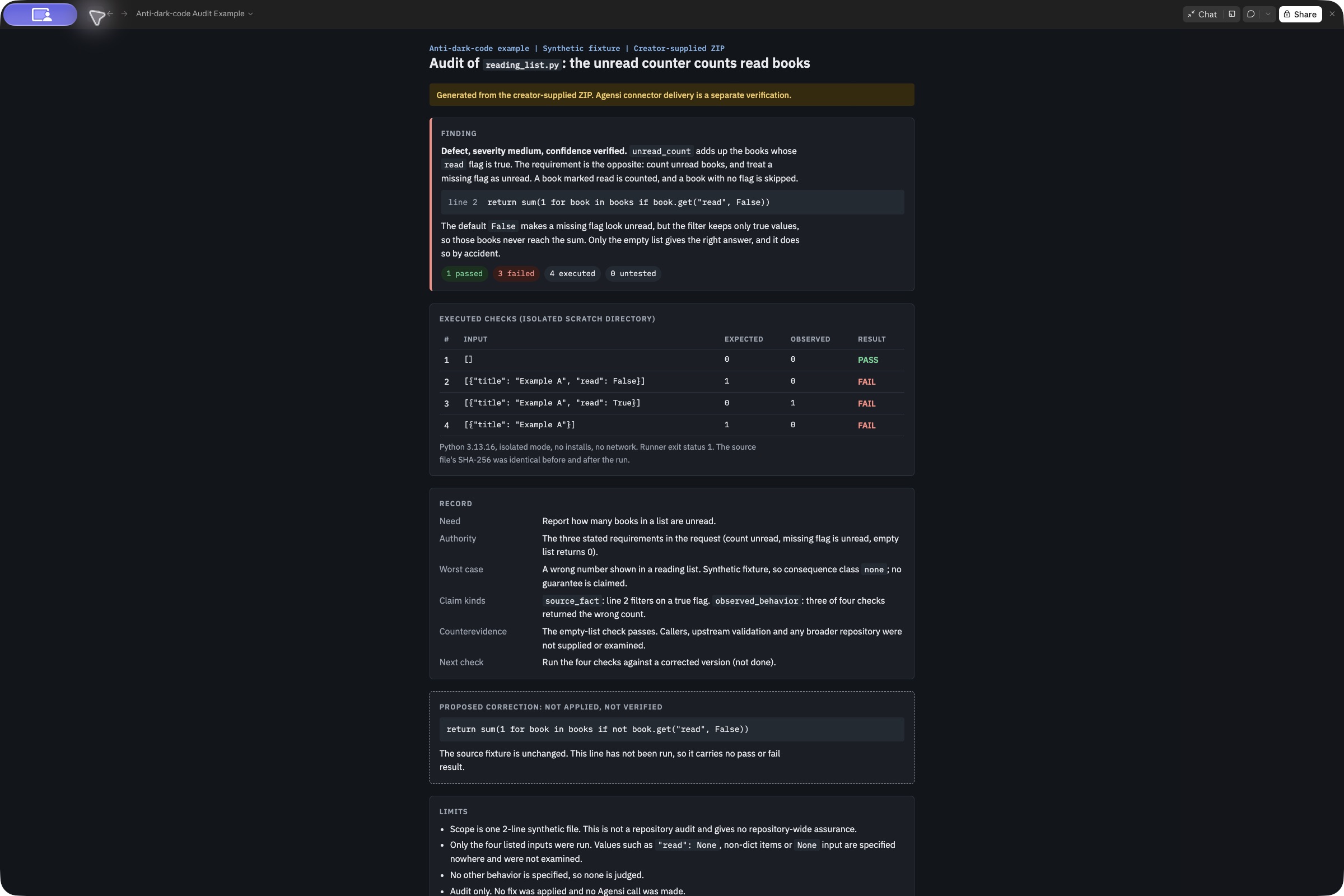The height and width of the screenshot is (896, 1344).
Task: Click the 'unread_count' inline code in Finding
Action: click(x=661, y=151)
